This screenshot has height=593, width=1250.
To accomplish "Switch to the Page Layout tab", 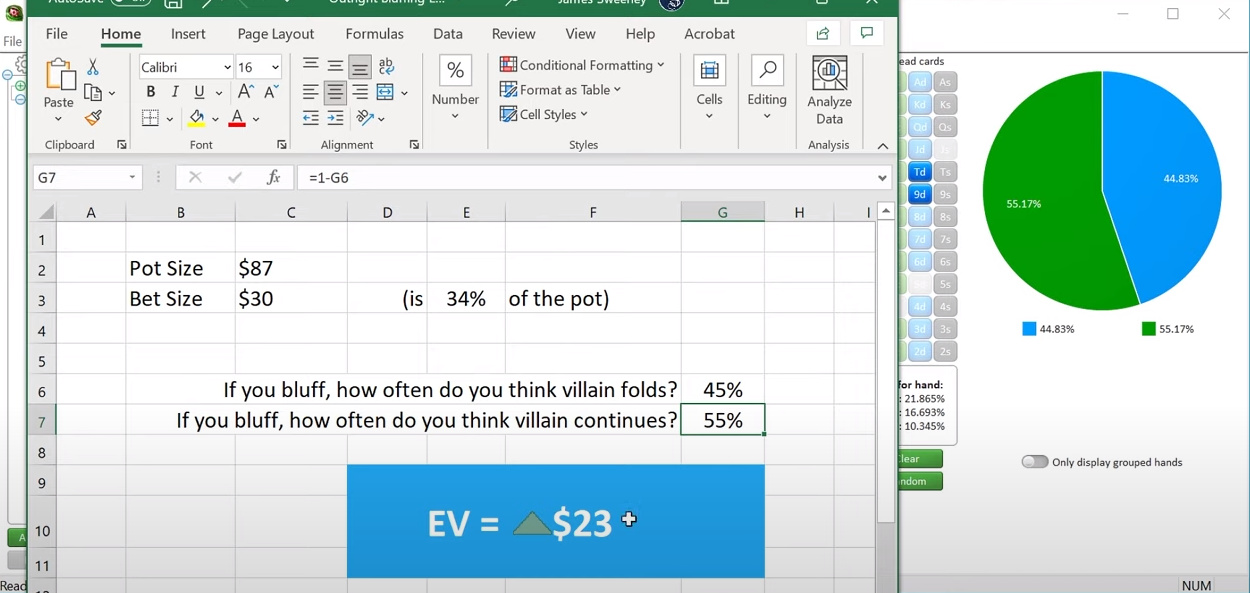I will [275, 34].
